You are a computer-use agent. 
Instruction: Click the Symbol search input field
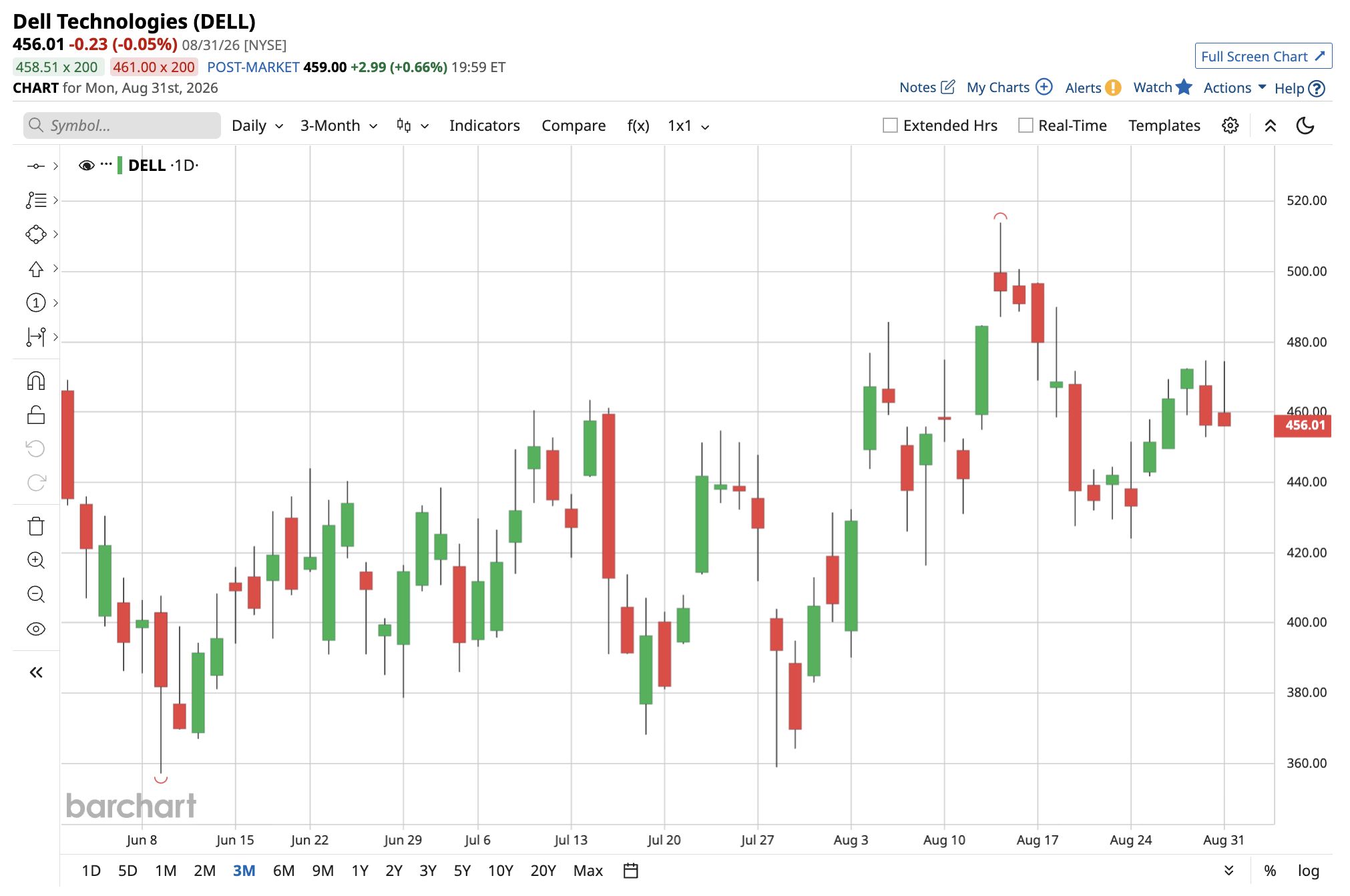pos(122,126)
